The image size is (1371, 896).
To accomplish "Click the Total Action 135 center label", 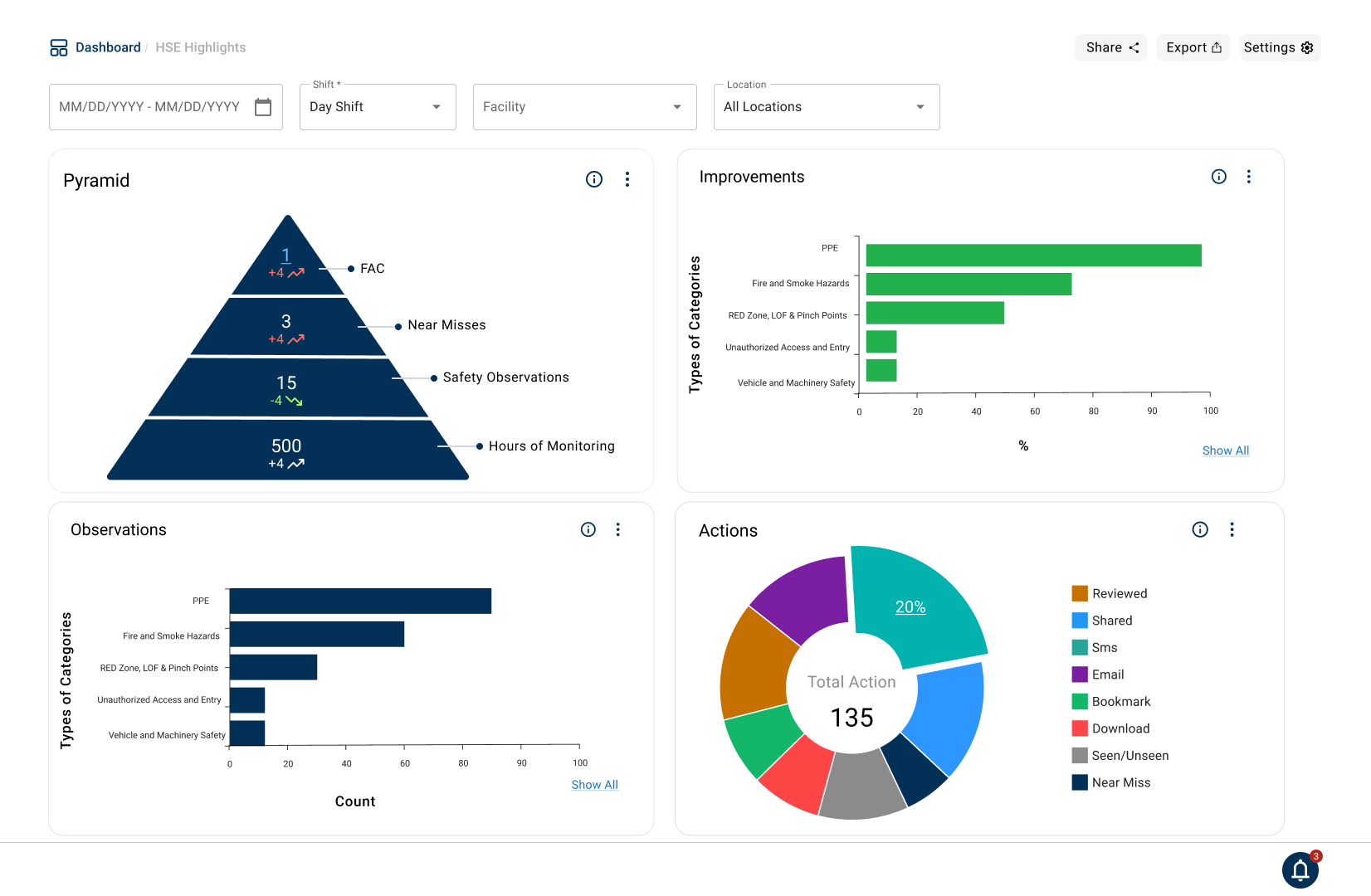I will 852,700.
